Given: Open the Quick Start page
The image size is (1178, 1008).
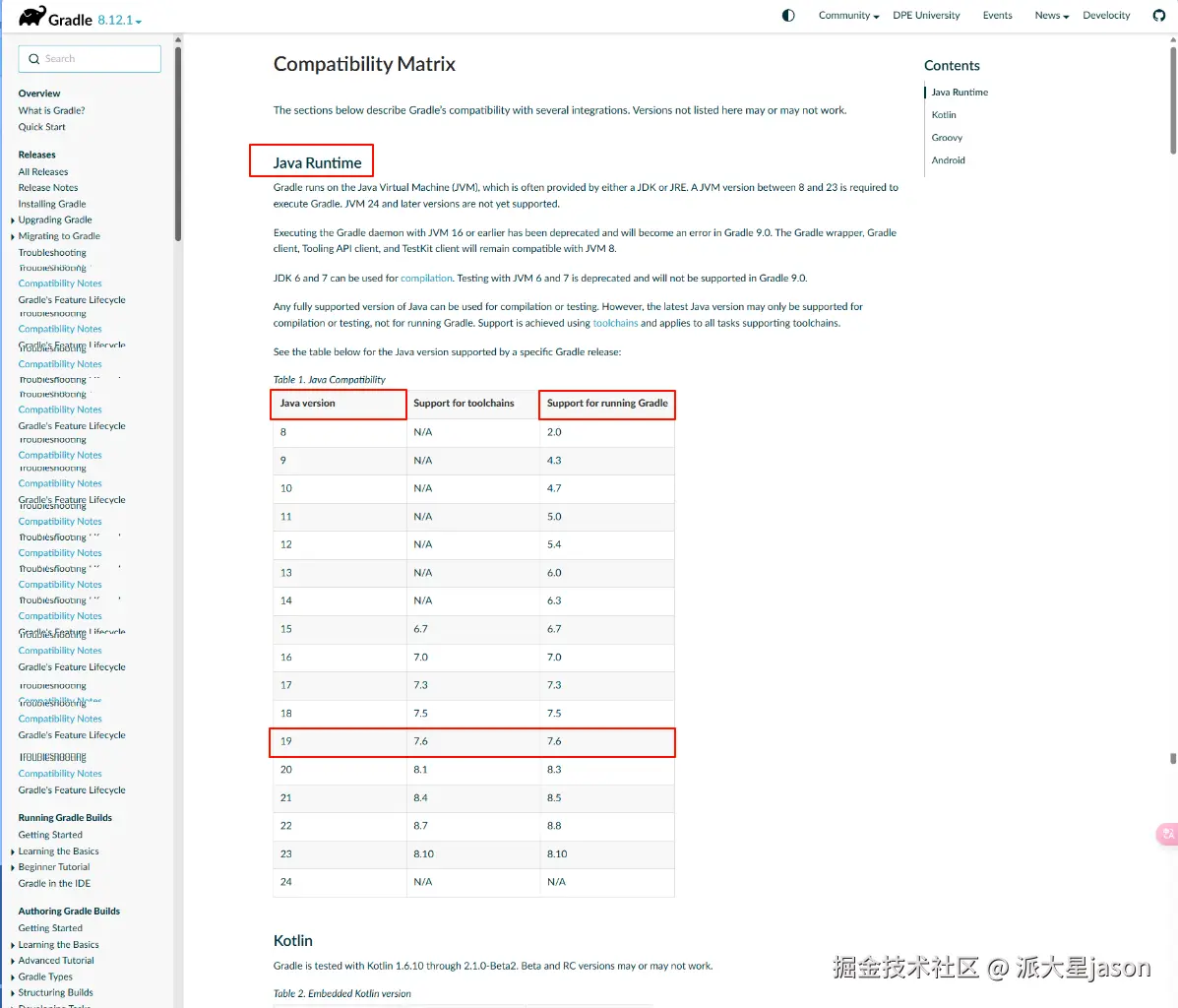Looking at the screenshot, I should tap(41, 127).
